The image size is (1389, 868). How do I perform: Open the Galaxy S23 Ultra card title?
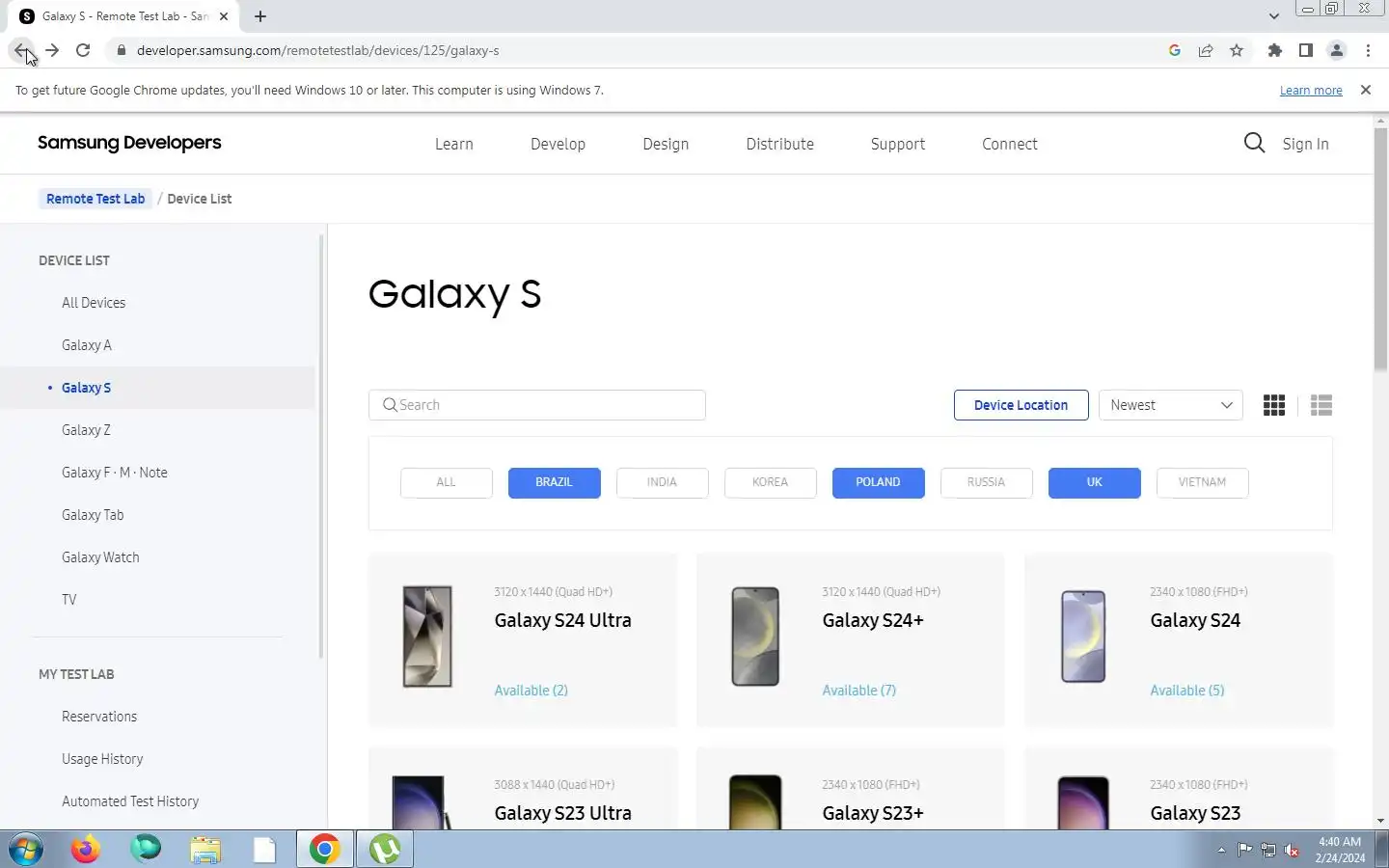(562, 813)
